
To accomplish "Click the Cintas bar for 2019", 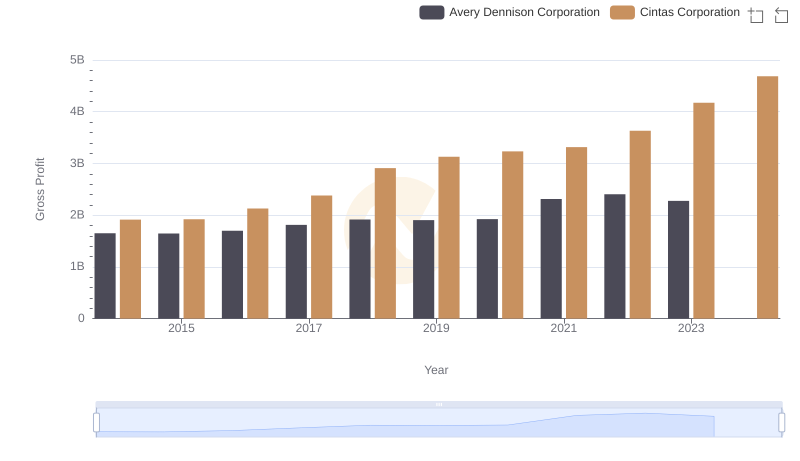I will (448, 238).
